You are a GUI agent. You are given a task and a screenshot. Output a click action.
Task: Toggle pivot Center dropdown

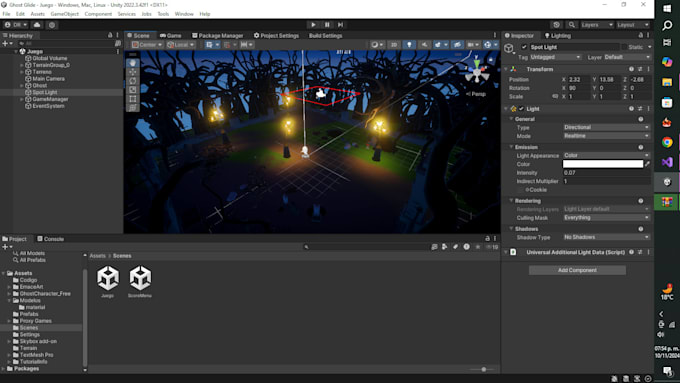[x=147, y=45]
